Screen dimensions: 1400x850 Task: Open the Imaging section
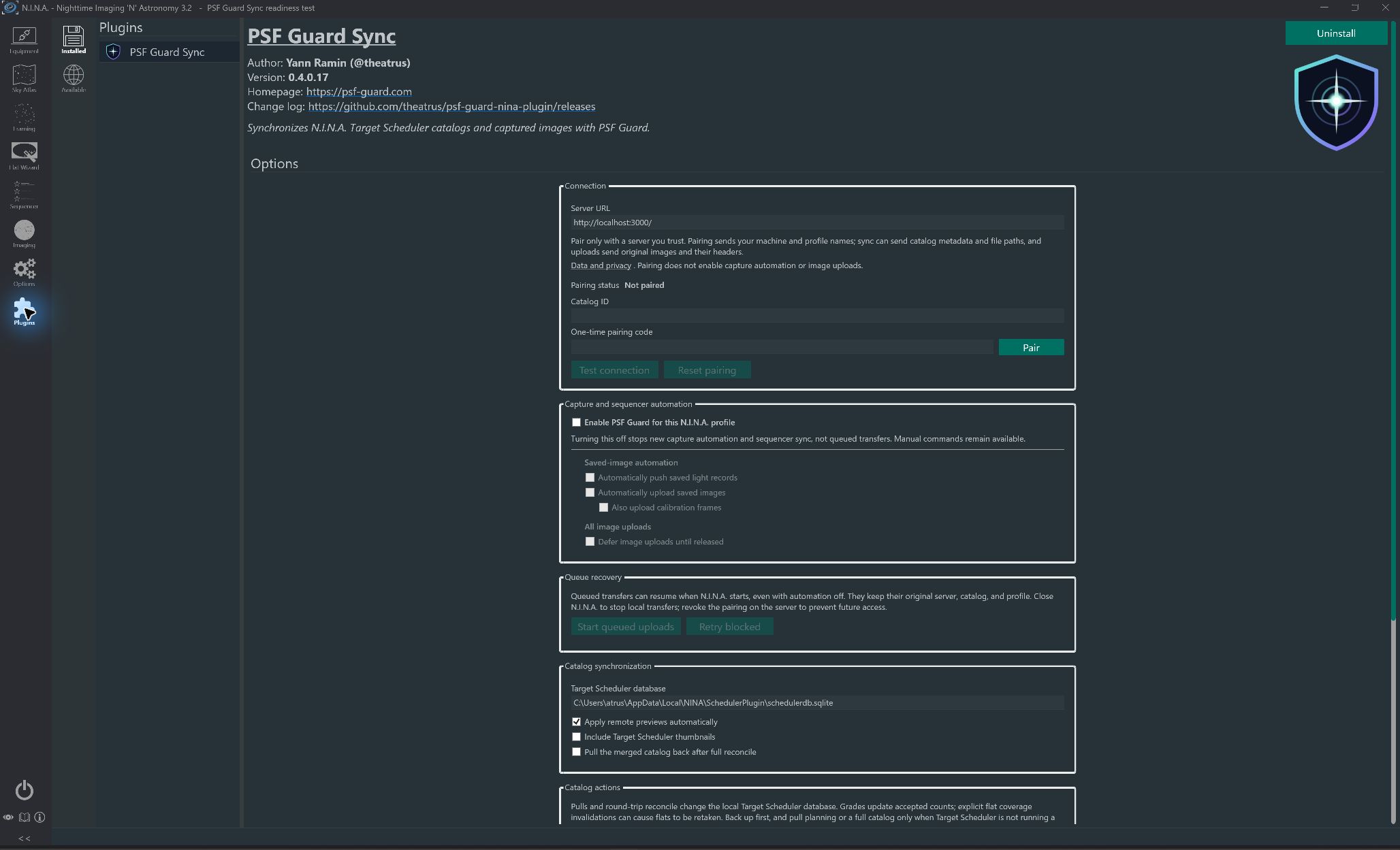[24, 233]
